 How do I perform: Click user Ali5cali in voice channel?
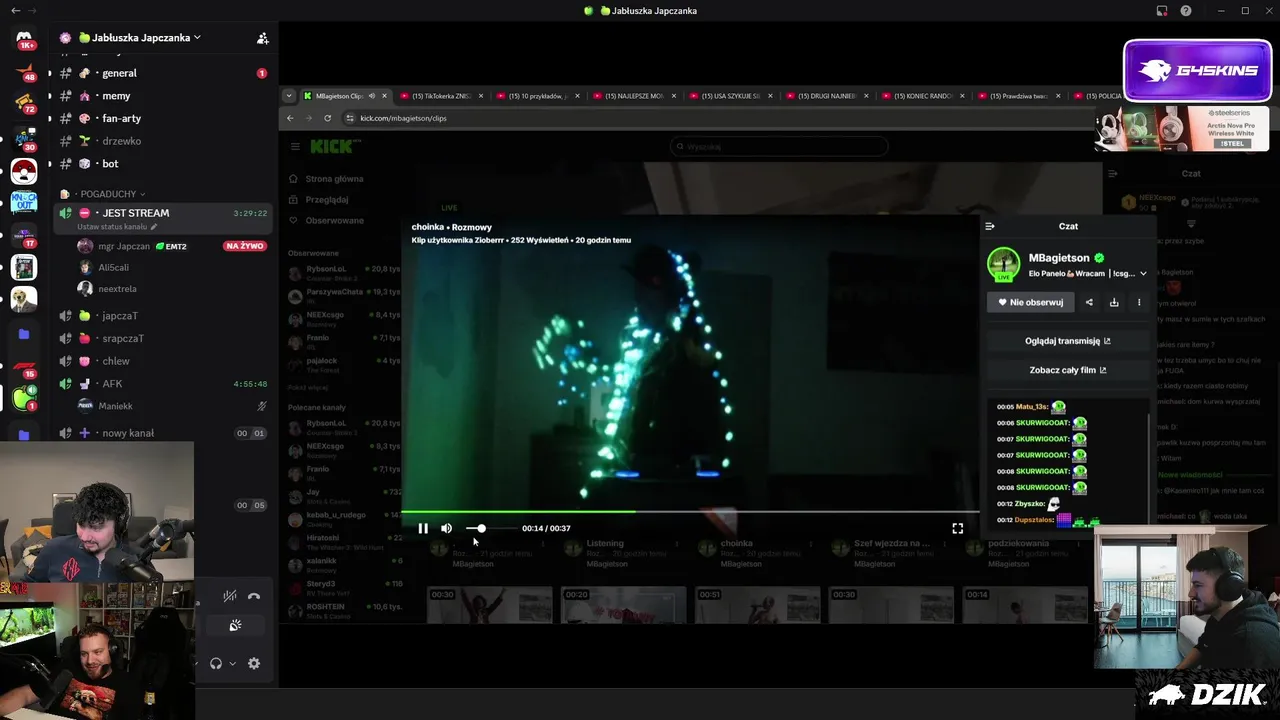click(113, 267)
